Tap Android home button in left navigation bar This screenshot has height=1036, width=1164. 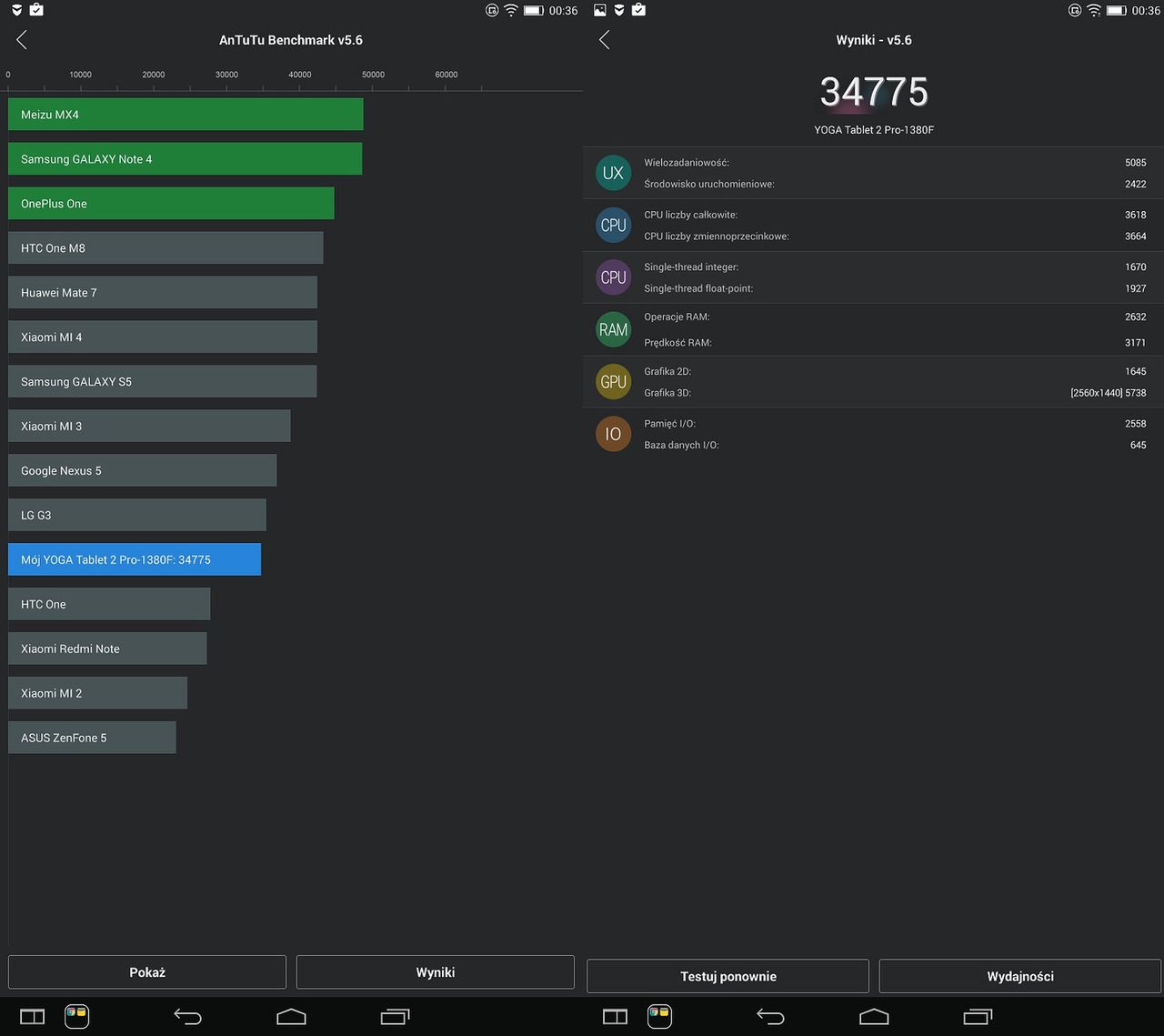(291, 1017)
